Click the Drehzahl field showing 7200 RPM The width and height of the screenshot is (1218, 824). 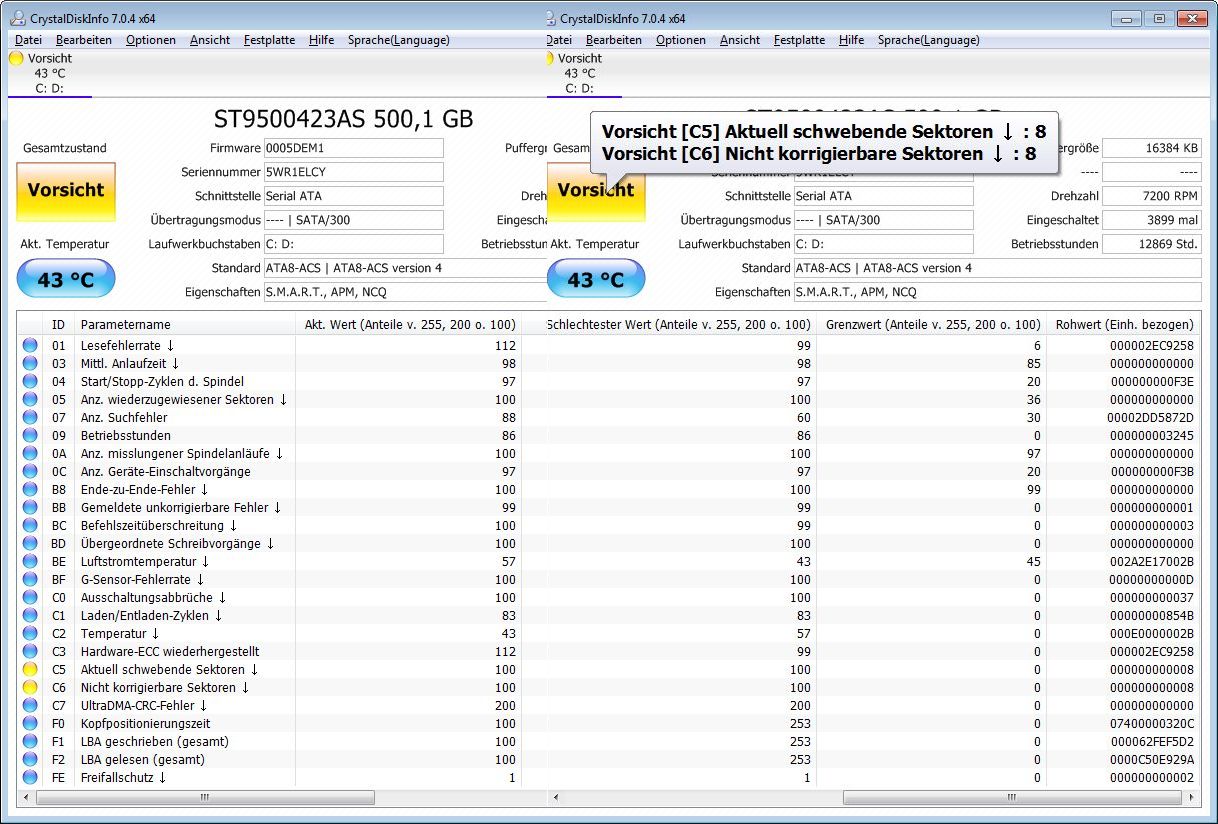pos(1152,196)
